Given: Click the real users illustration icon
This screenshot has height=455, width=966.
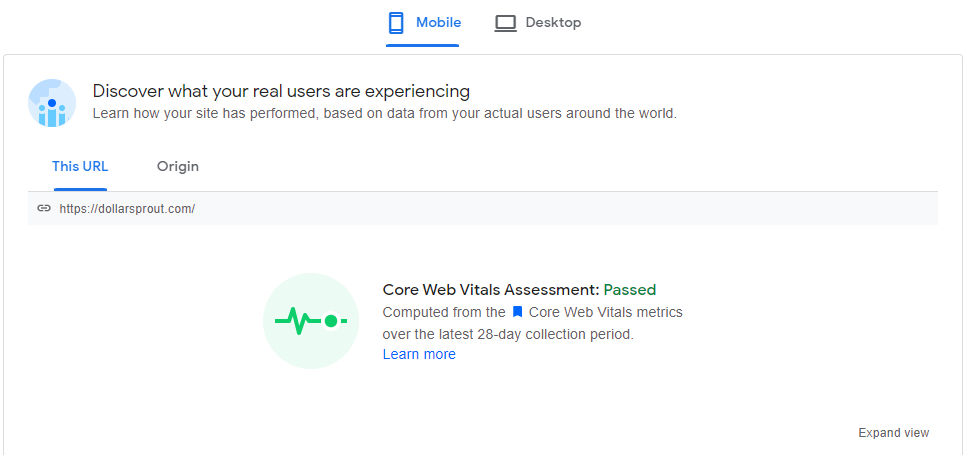Looking at the screenshot, I should click(x=52, y=102).
